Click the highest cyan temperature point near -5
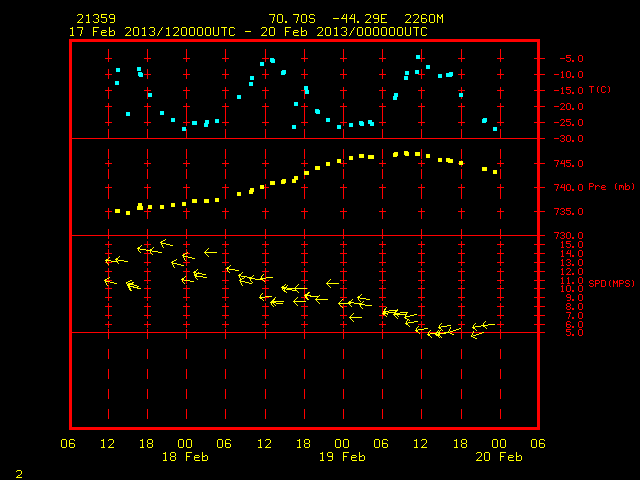Viewport: 640px width, 480px height. point(418,57)
